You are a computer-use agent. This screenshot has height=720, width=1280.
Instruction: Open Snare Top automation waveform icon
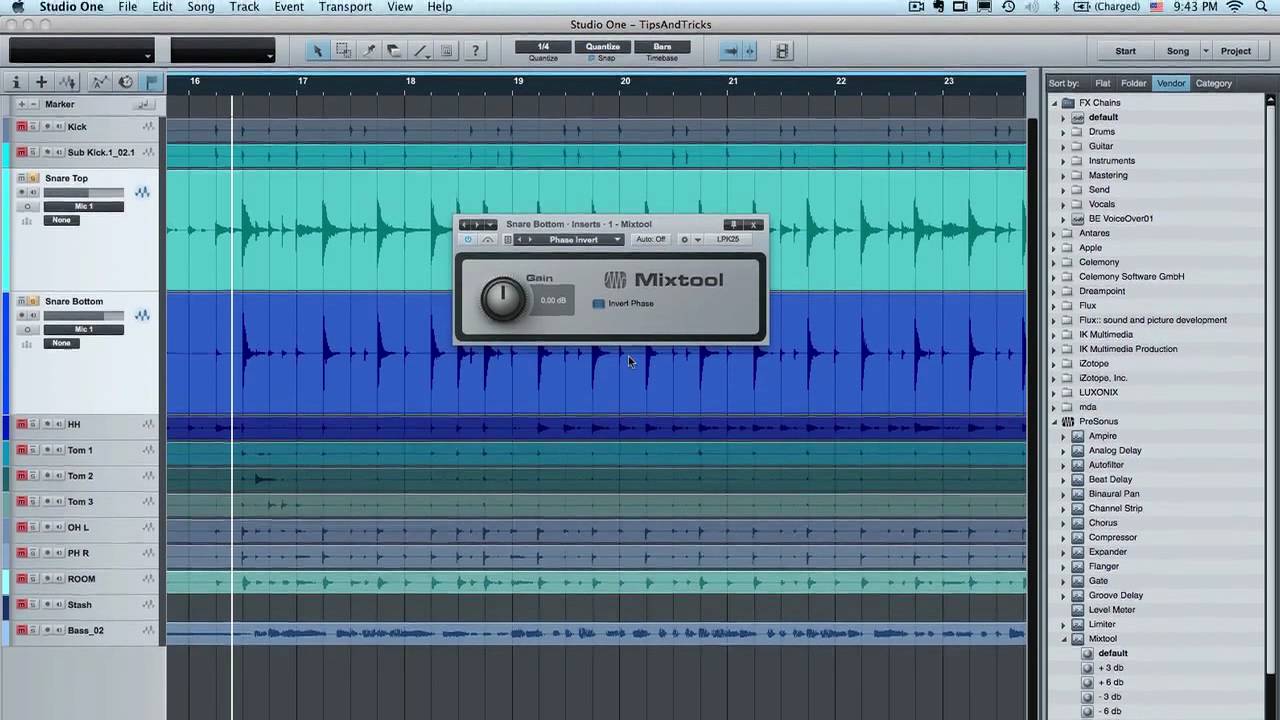pos(142,192)
